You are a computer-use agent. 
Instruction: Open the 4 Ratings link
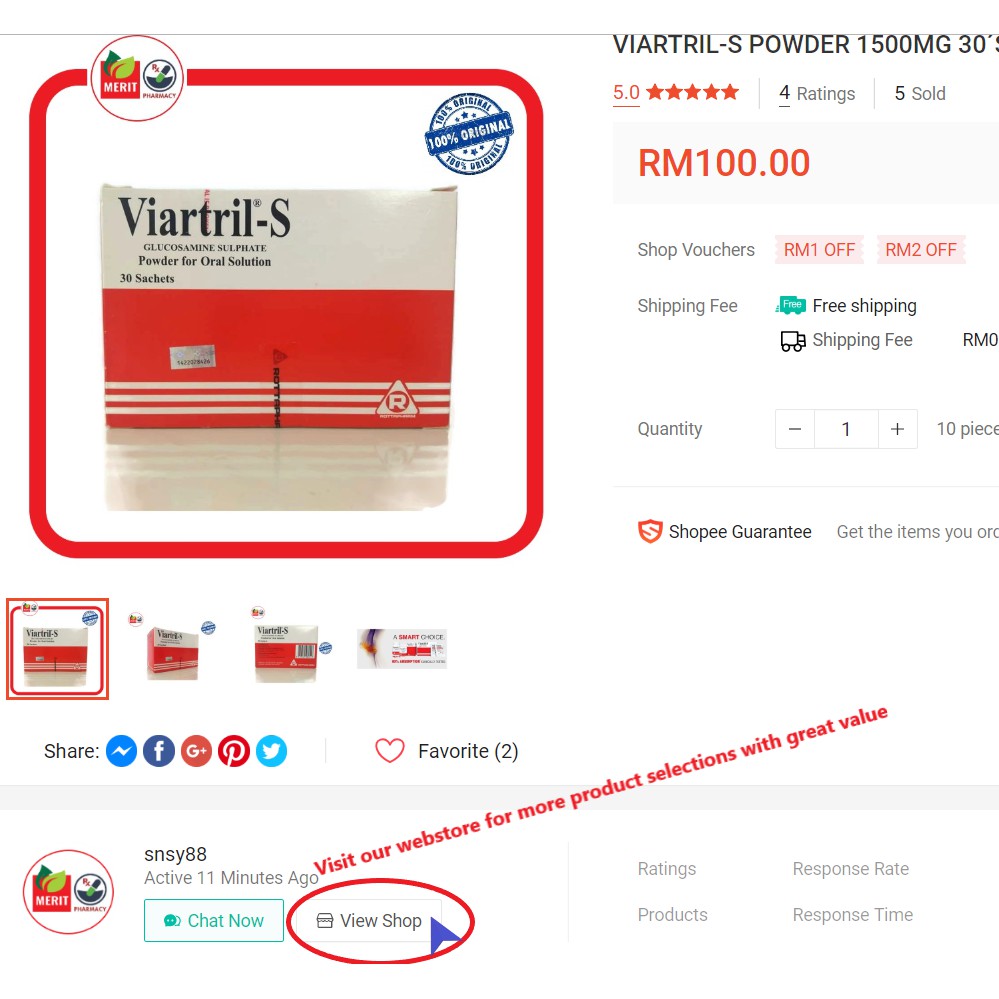coord(817,94)
